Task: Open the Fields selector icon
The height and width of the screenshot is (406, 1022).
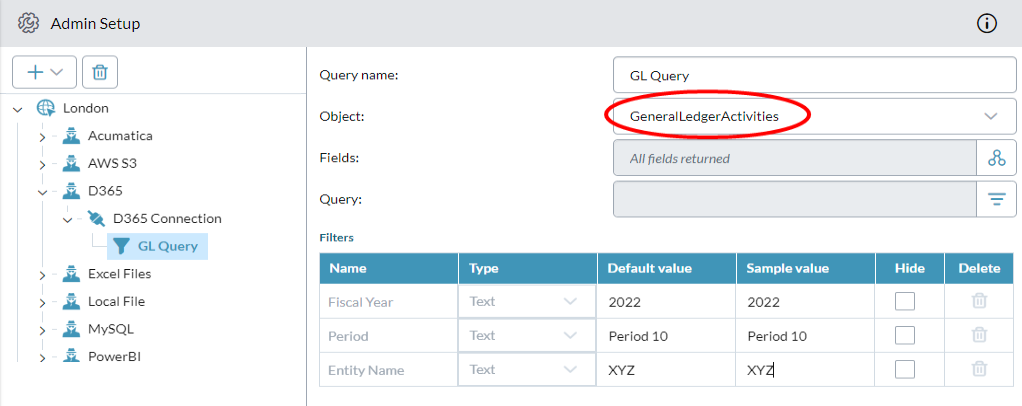Action: pyautogui.click(x=997, y=158)
